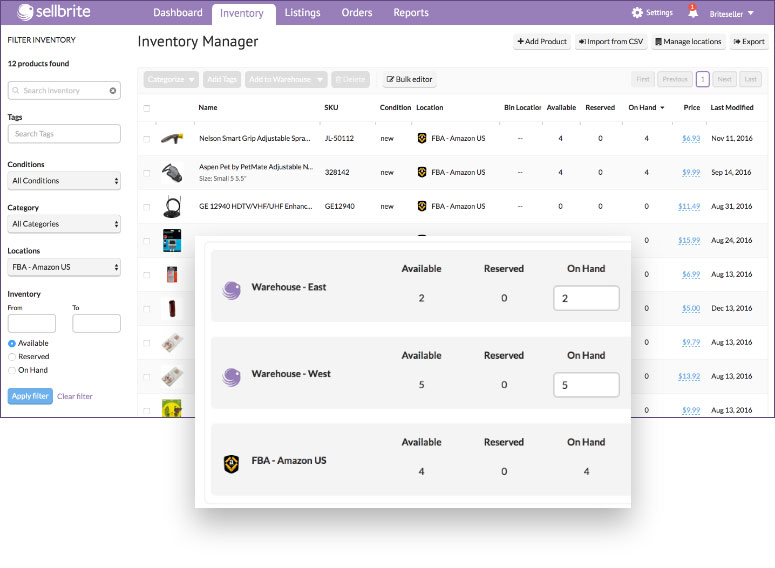The width and height of the screenshot is (775, 568).
Task: Open the All Categories dropdown
Action: pyautogui.click(x=64, y=224)
